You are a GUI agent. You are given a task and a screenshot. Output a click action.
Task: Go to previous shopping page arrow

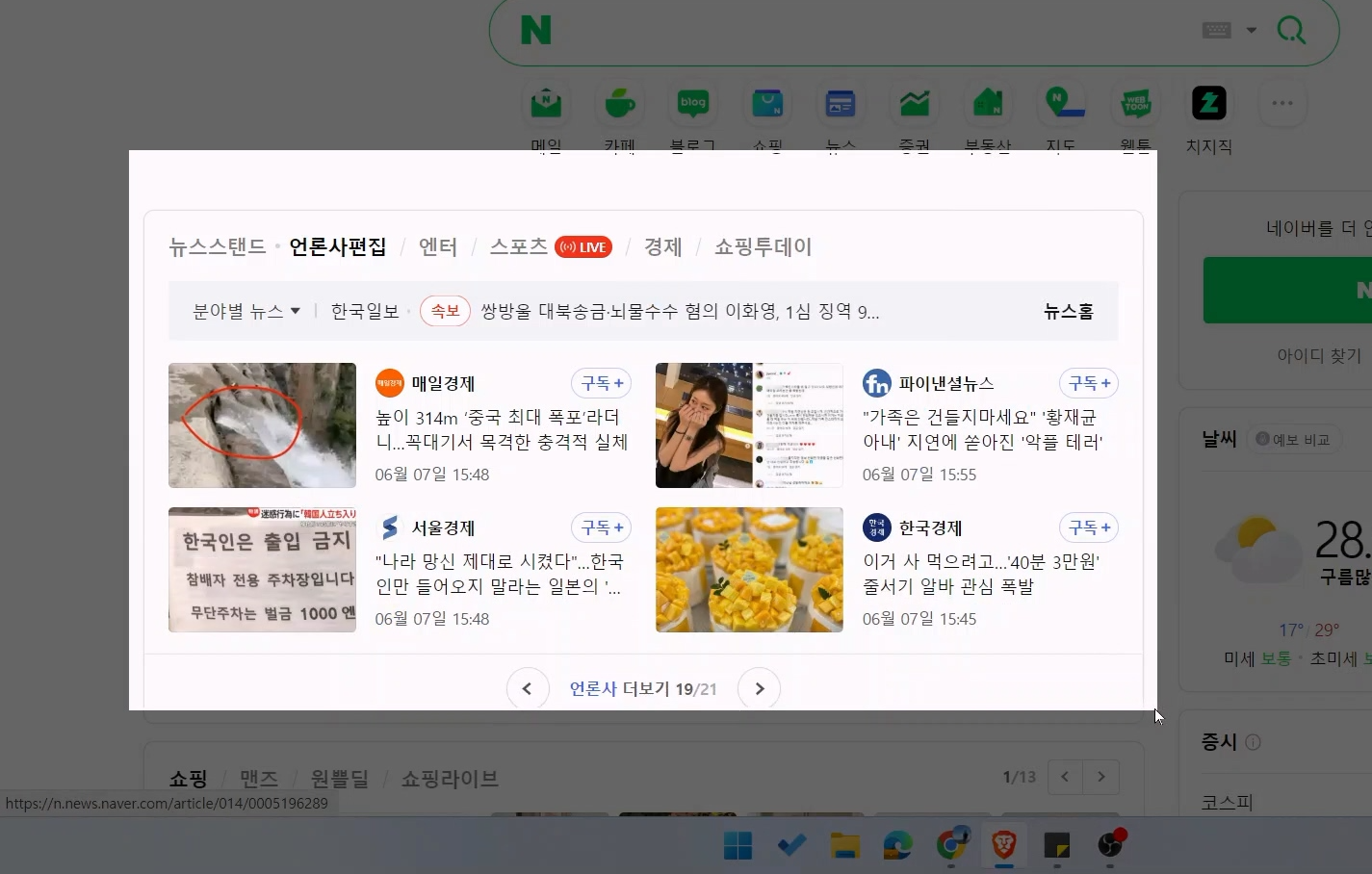[1065, 777]
